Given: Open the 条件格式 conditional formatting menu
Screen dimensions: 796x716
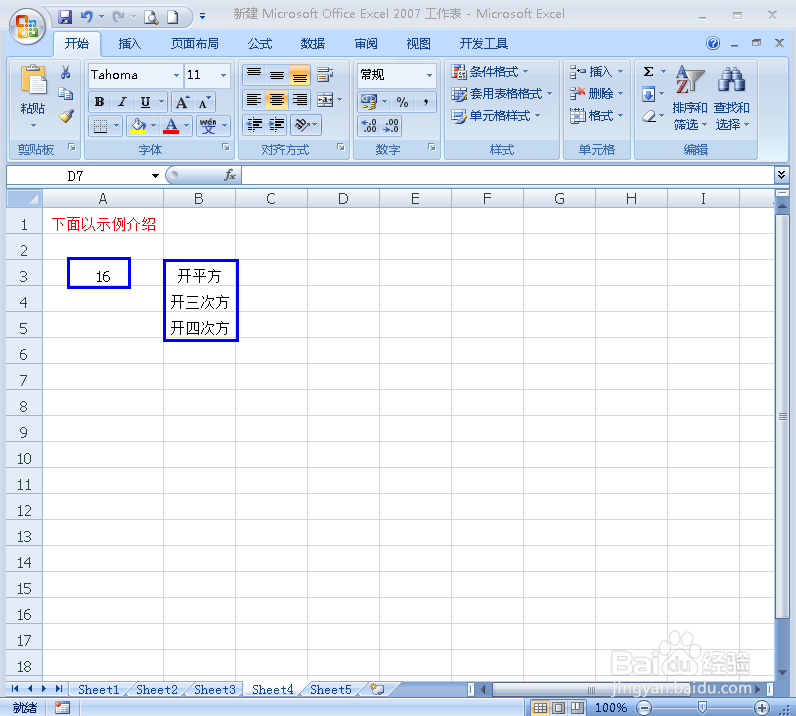Looking at the screenshot, I should (490, 72).
